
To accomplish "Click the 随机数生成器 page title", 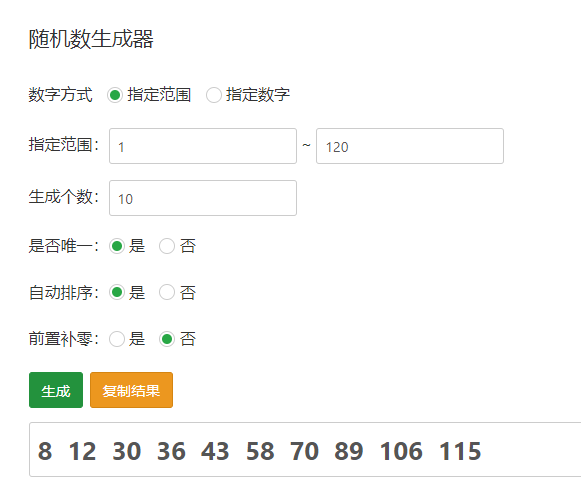I will coord(91,39).
